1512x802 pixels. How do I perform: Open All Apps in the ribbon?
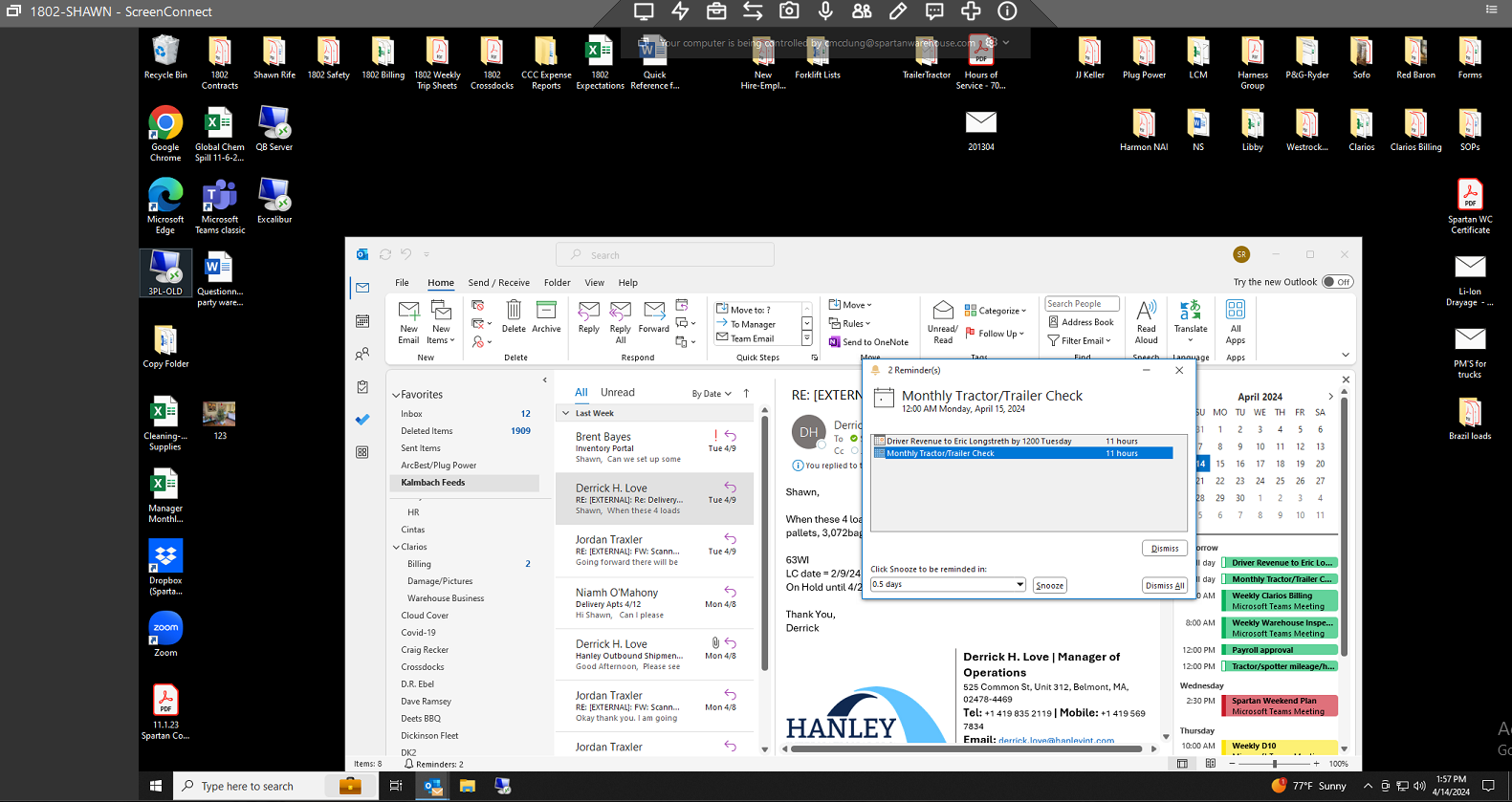1236,322
